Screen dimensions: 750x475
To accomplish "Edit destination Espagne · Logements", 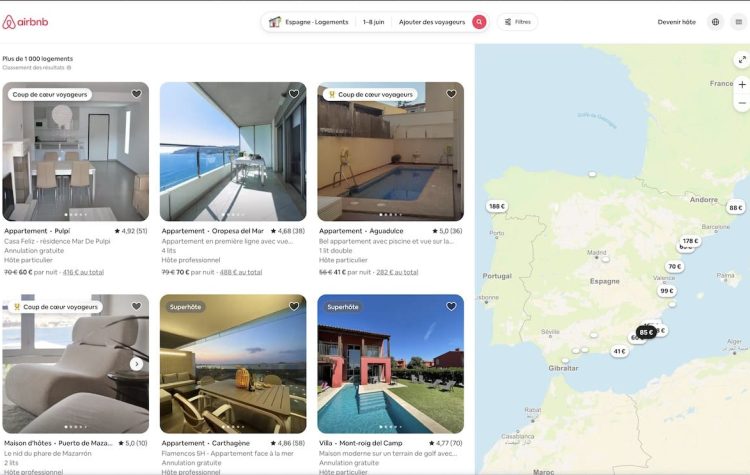I will coord(309,22).
